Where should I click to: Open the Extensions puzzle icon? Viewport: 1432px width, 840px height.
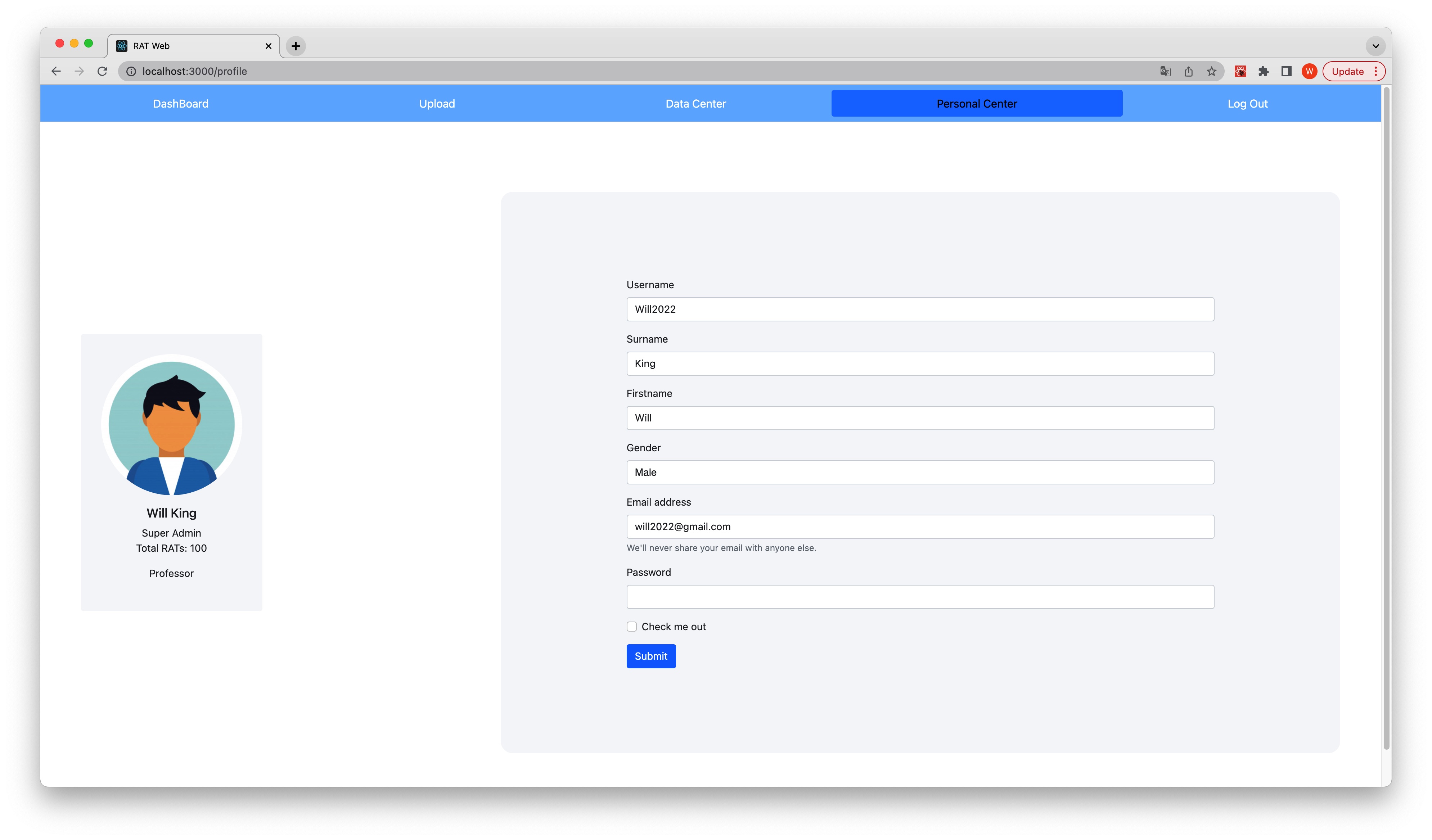pos(1263,71)
